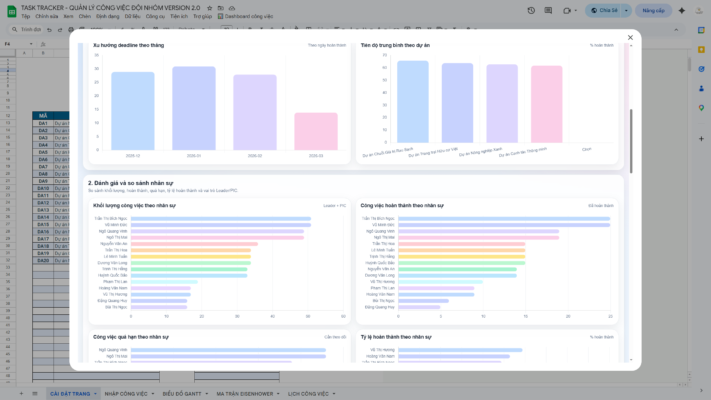This screenshot has height=400, width=711.
Task: Open Maps in side panel
Action: pyautogui.click(x=701, y=108)
